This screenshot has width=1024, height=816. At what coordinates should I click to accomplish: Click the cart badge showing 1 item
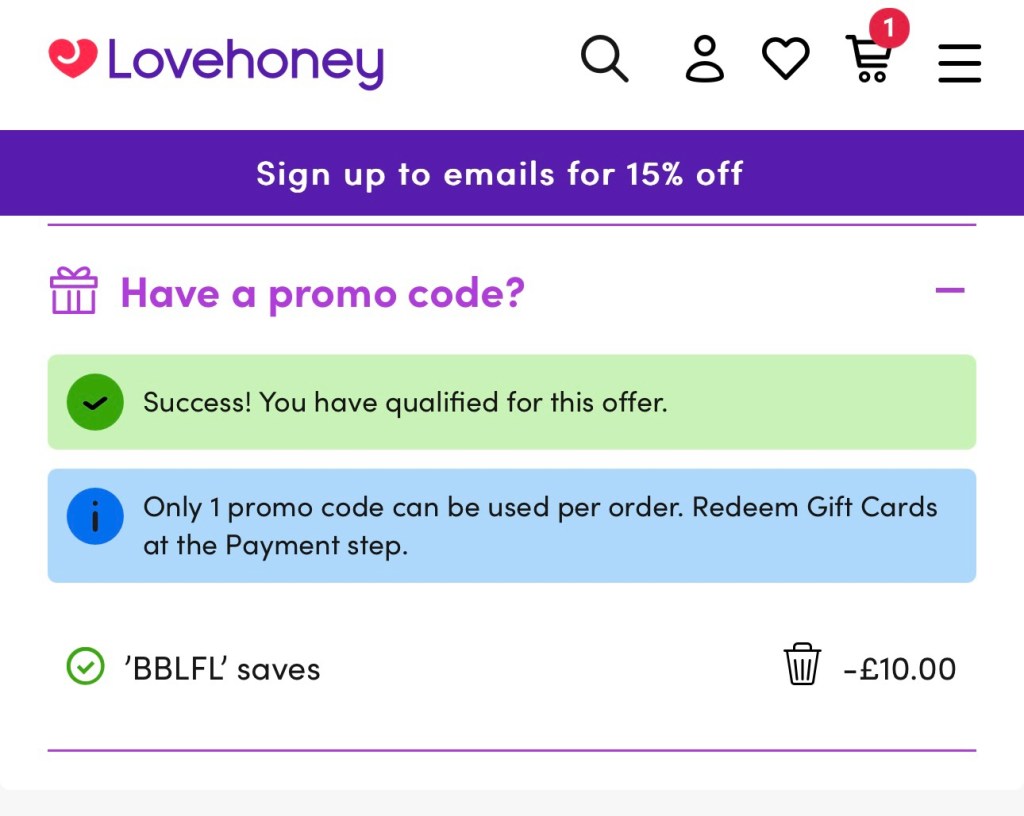[888, 30]
